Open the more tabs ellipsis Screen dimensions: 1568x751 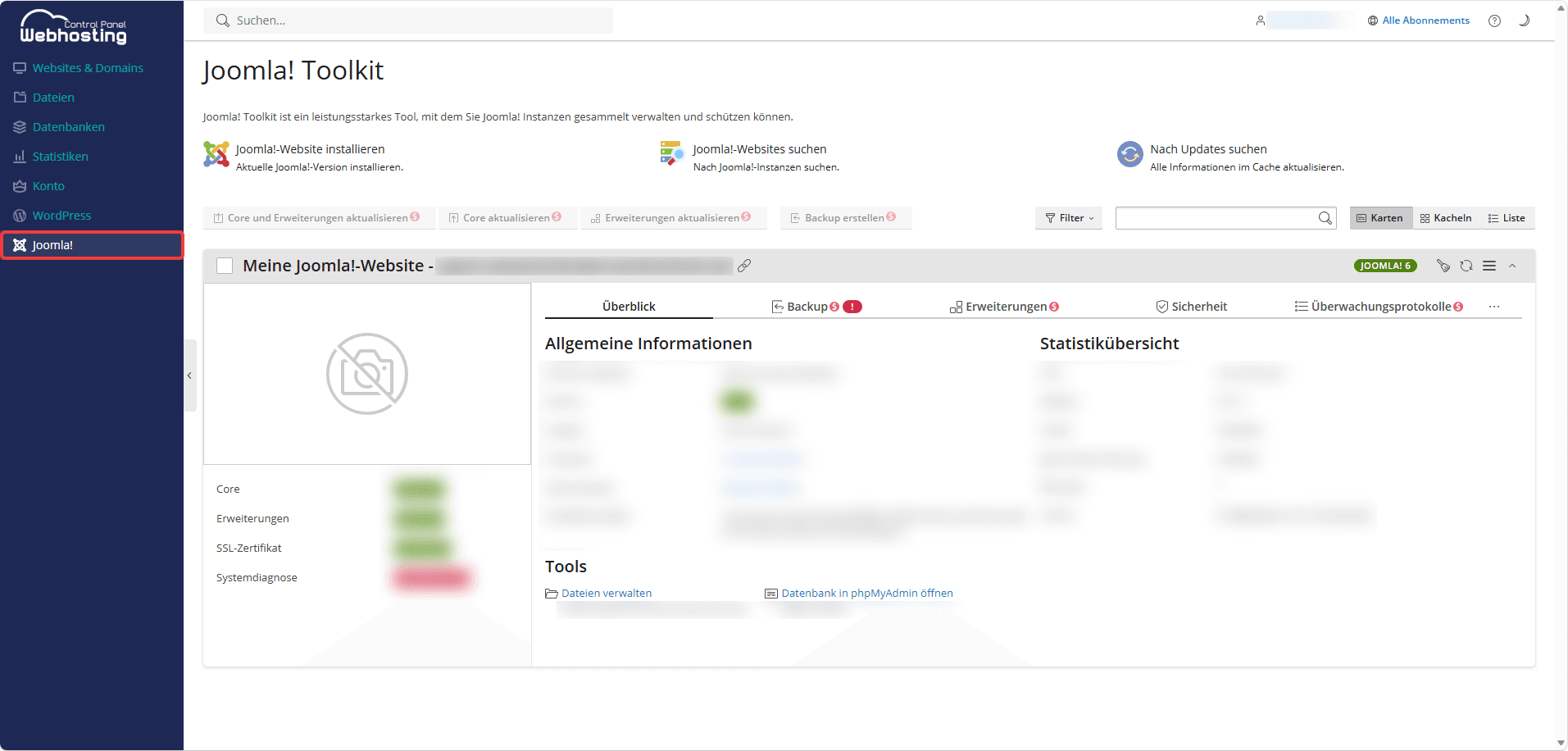coord(1494,307)
